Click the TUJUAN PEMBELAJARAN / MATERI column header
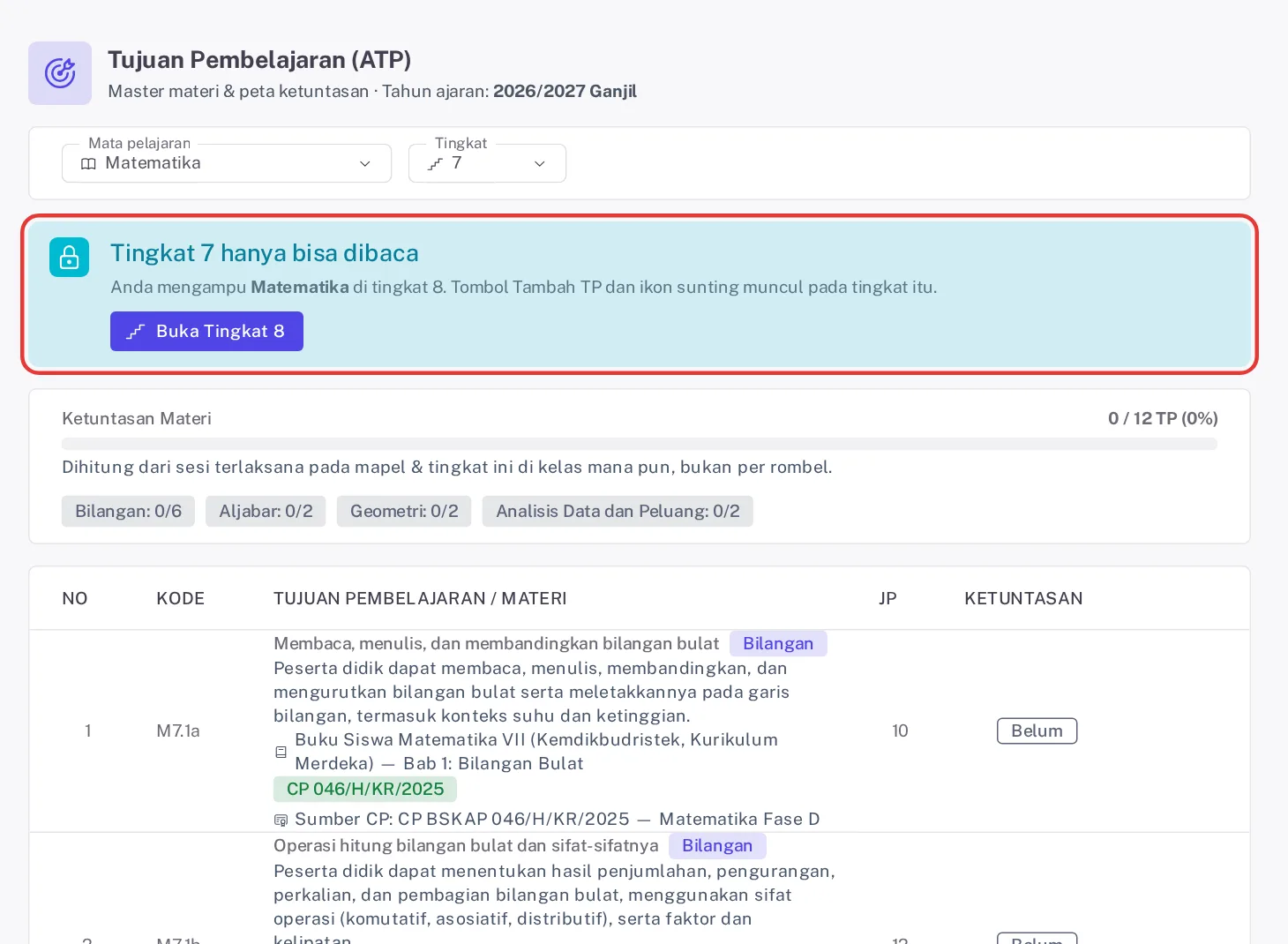Viewport: 1288px width, 944px height. (x=420, y=598)
